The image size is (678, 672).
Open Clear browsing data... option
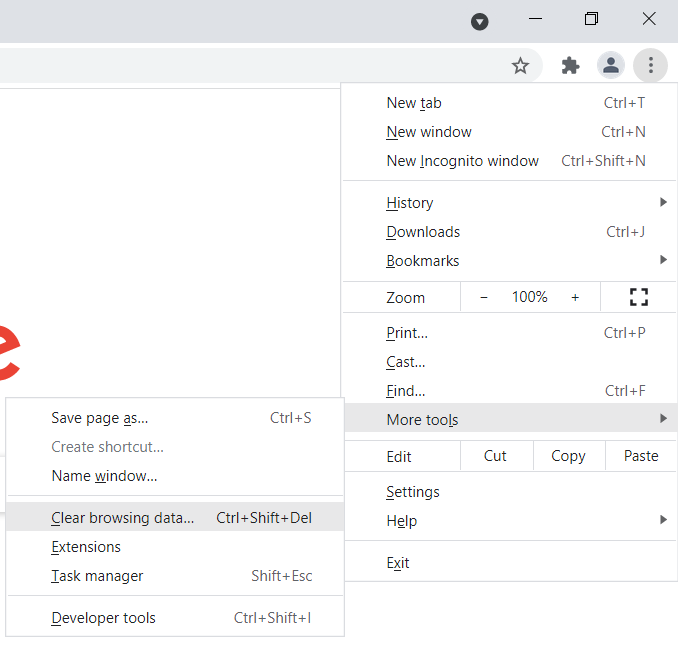pos(175,517)
